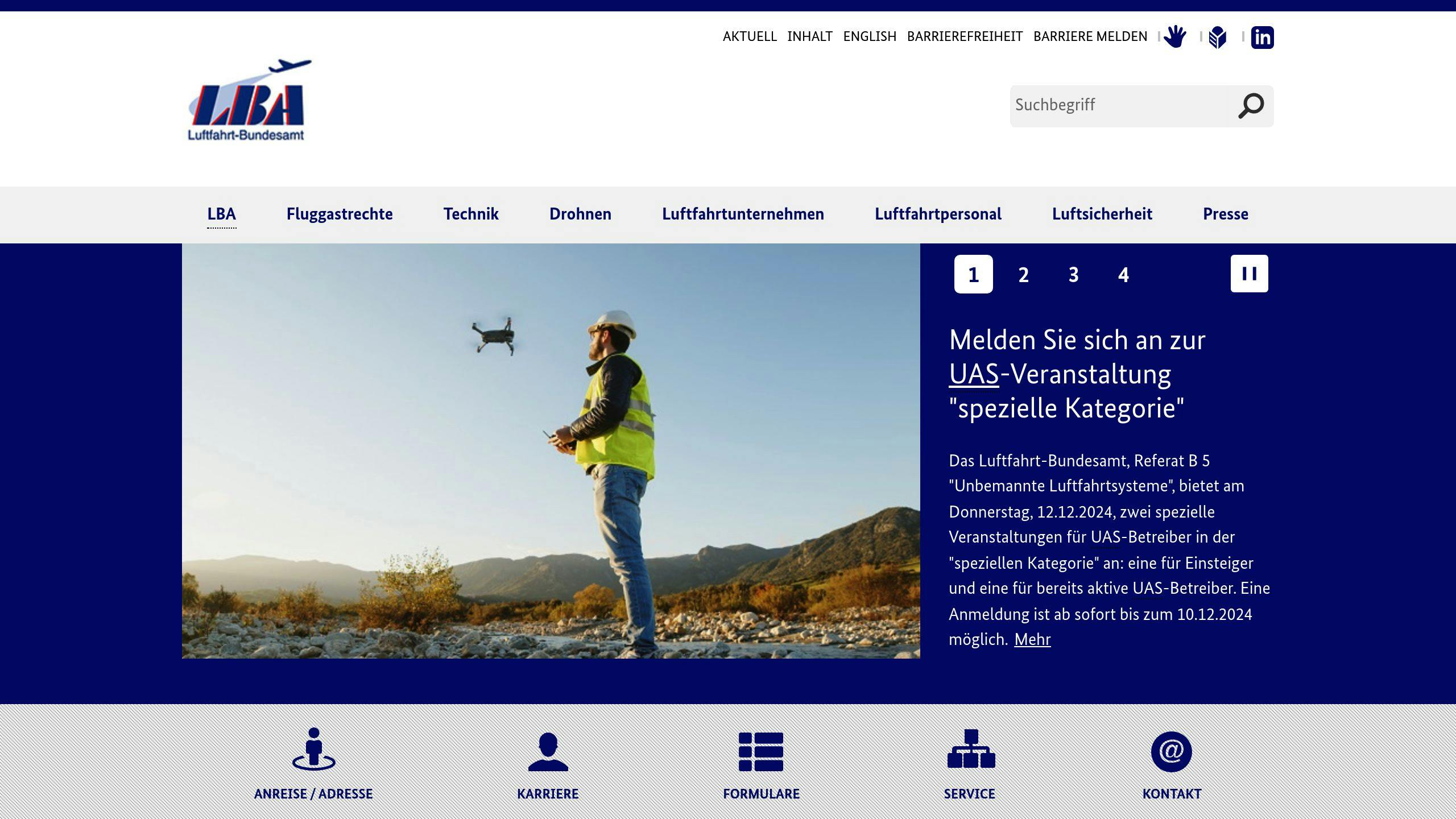Viewport: 1456px width, 819px height.
Task: Open the Presse menu item
Action: pyautogui.click(x=1225, y=214)
